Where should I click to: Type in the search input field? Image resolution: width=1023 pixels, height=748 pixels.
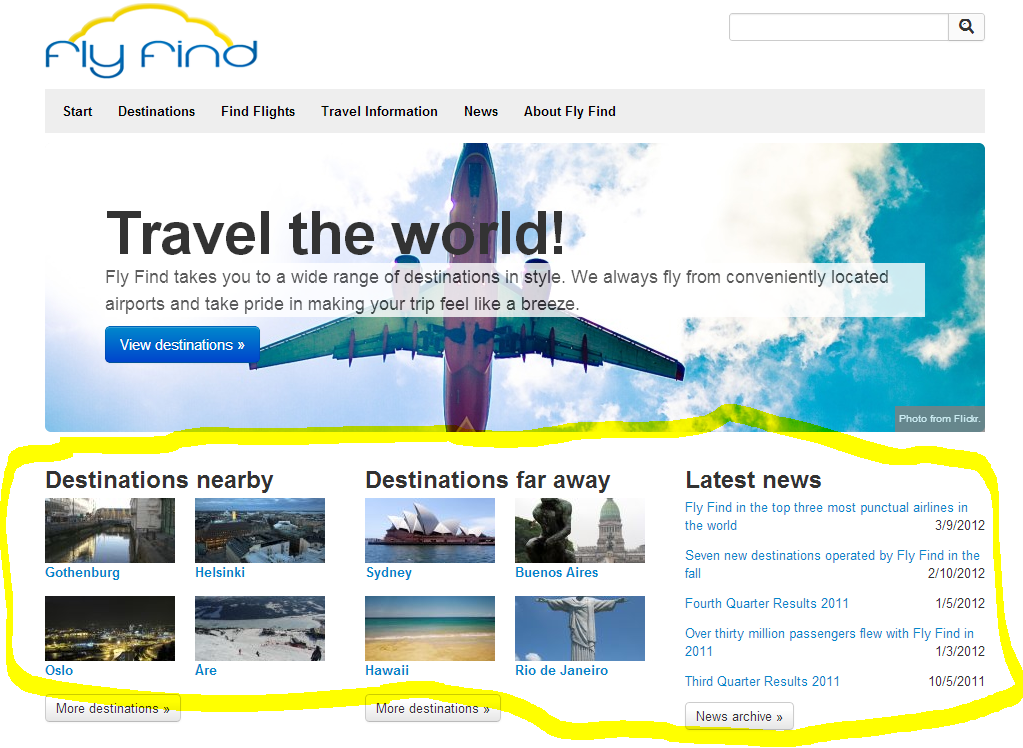coord(838,27)
